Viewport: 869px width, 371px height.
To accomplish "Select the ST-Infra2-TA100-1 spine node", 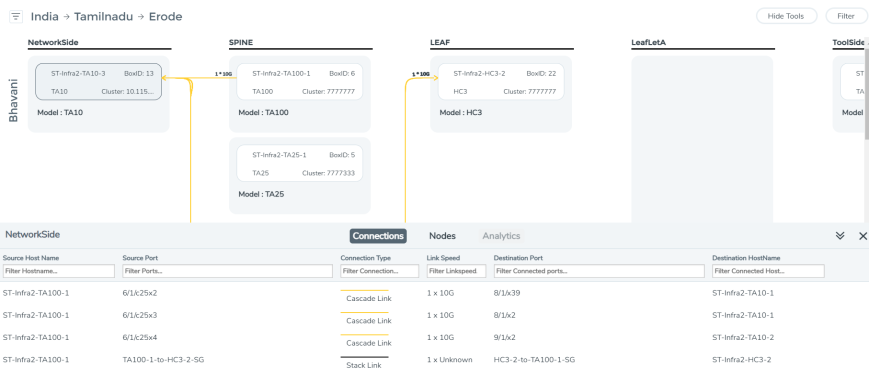I will pyautogui.click(x=300, y=82).
